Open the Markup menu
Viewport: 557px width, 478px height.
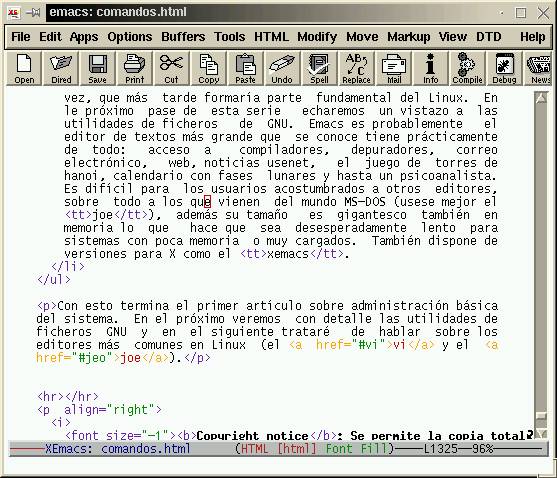(409, 37)
